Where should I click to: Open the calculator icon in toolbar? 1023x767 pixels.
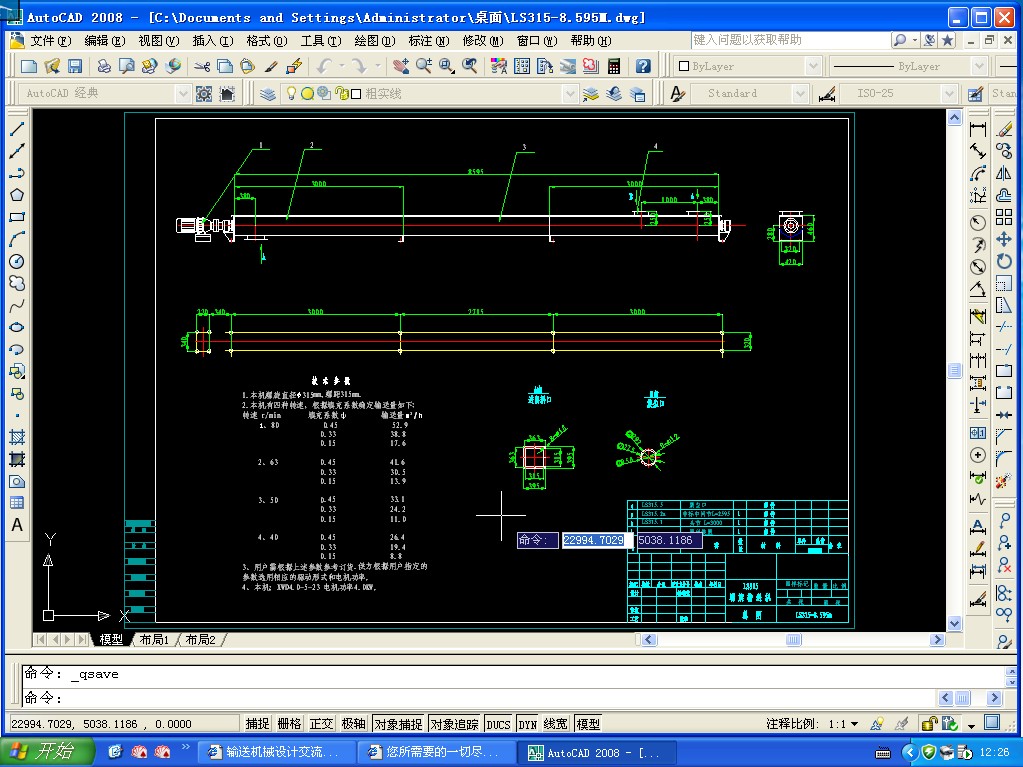tap(613, 66)
